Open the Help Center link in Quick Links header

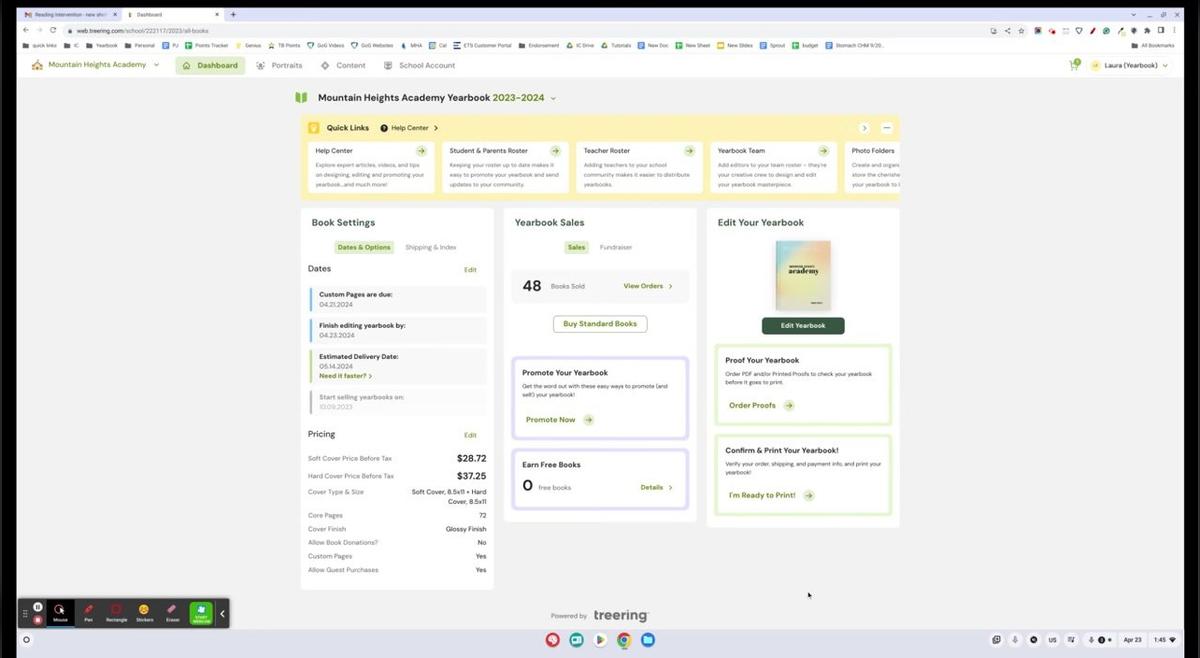pyautogui.click(x=409, y=128)
